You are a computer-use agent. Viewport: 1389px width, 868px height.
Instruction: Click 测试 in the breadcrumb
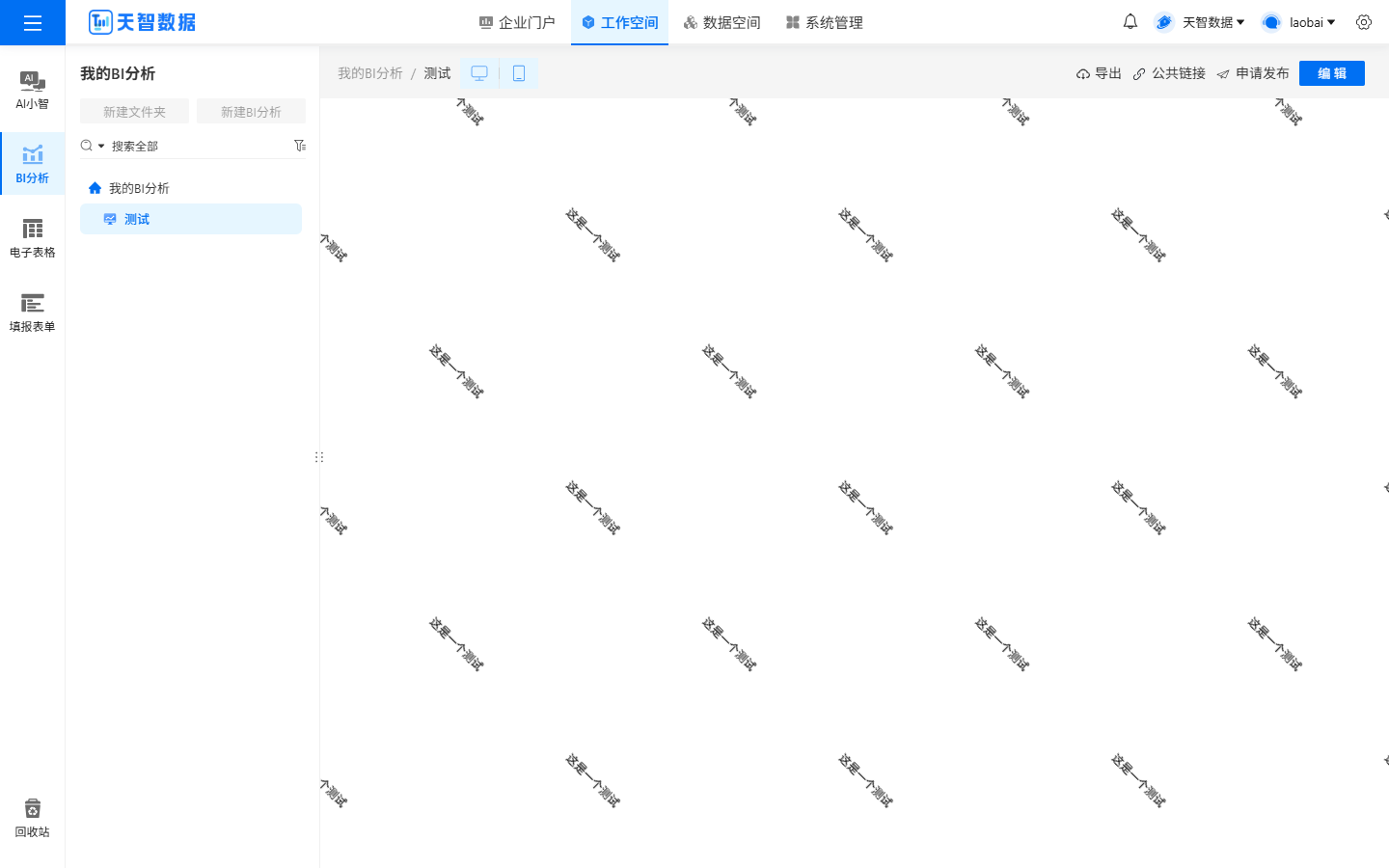click(x=437, y=73)
